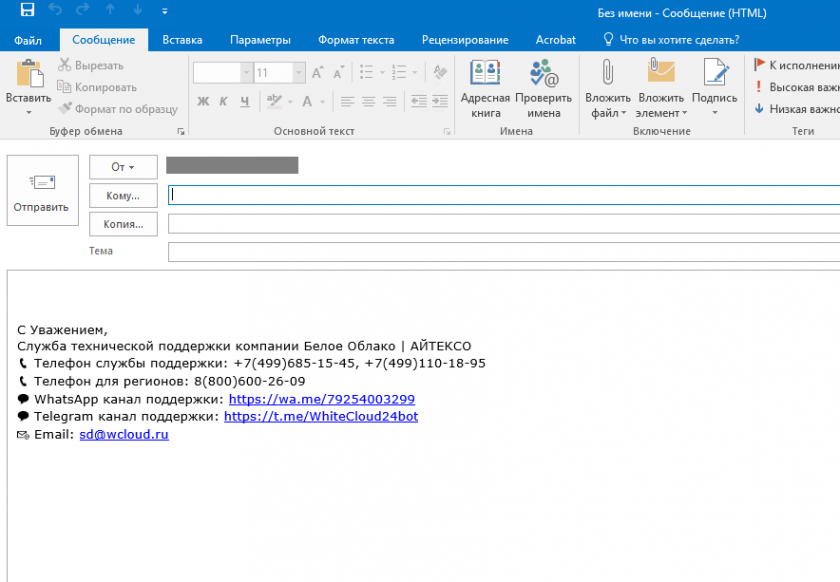Open the Format Text tab
The height and width of the screenshot is (582, 840).
[x=356, y=40]
